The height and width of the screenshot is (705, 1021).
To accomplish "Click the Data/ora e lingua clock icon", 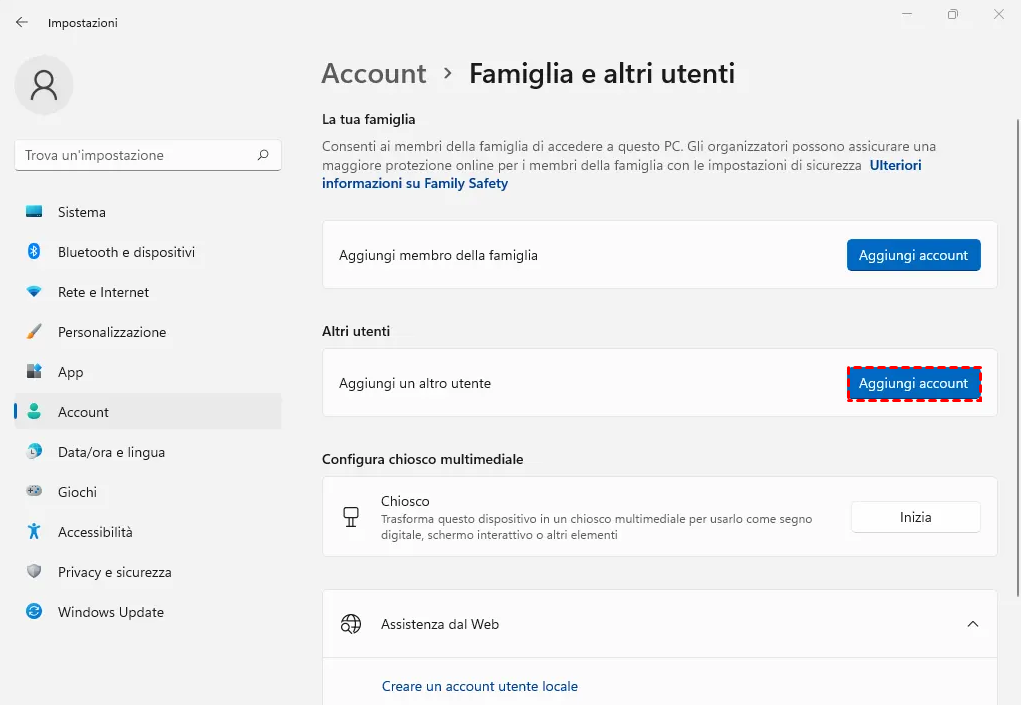I will (34, 452).
